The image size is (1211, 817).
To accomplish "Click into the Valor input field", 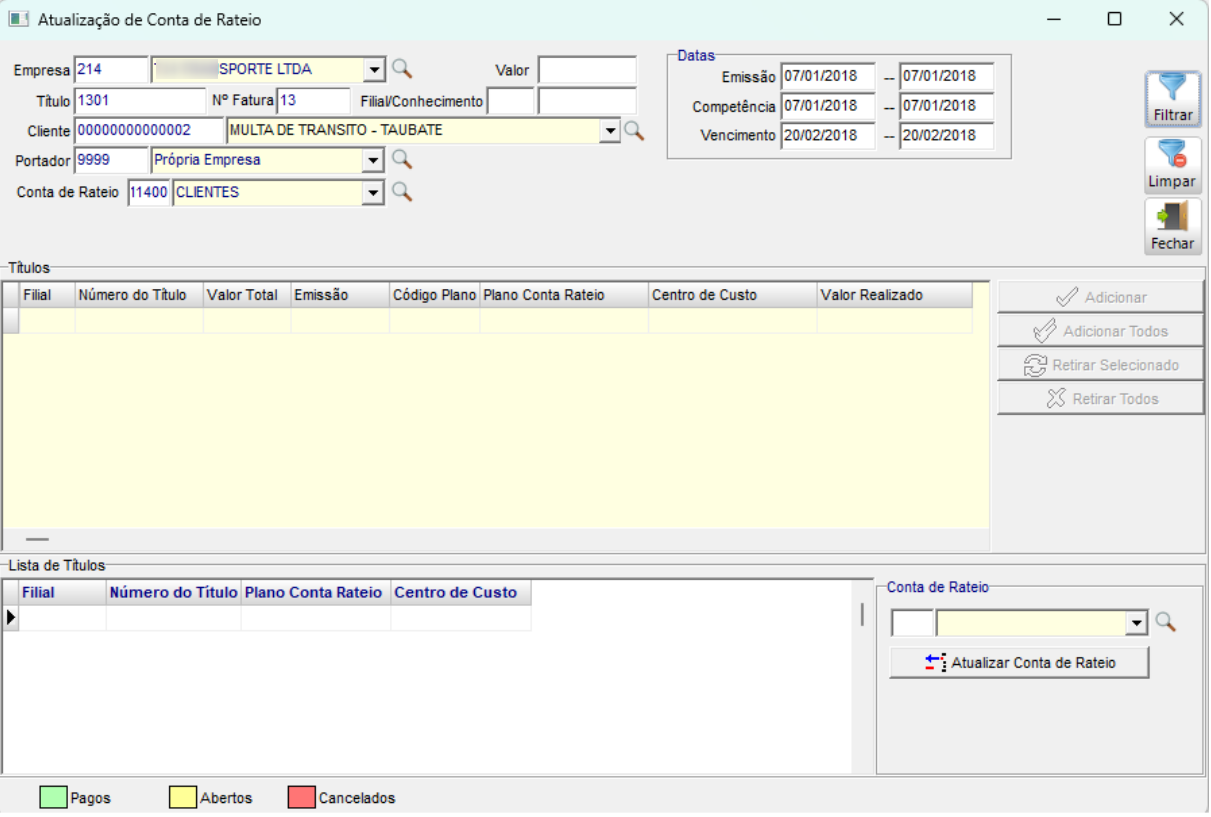I will (587, 70).
